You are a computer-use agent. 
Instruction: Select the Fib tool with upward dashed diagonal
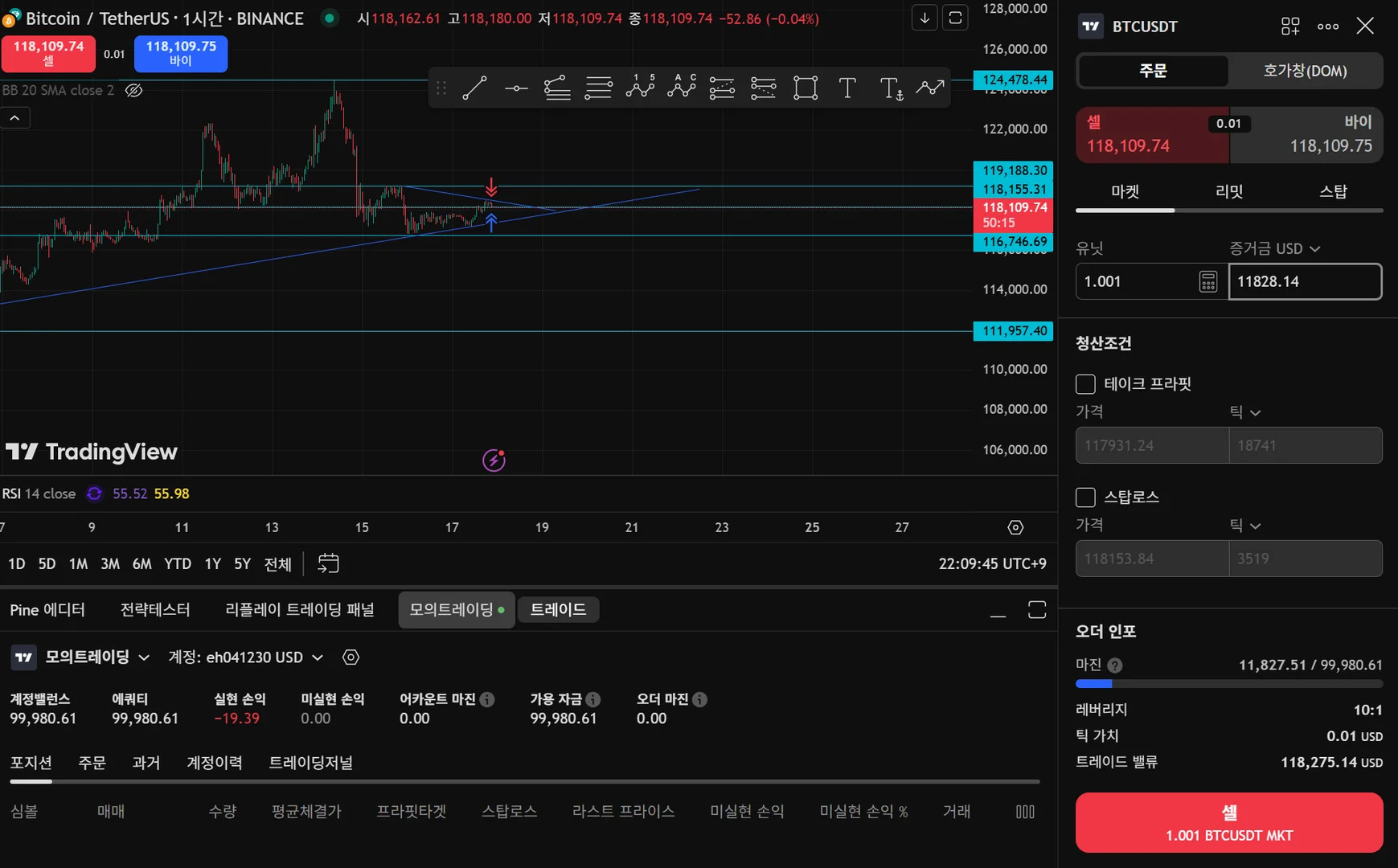pyautogui.click(x=722, y=88)
